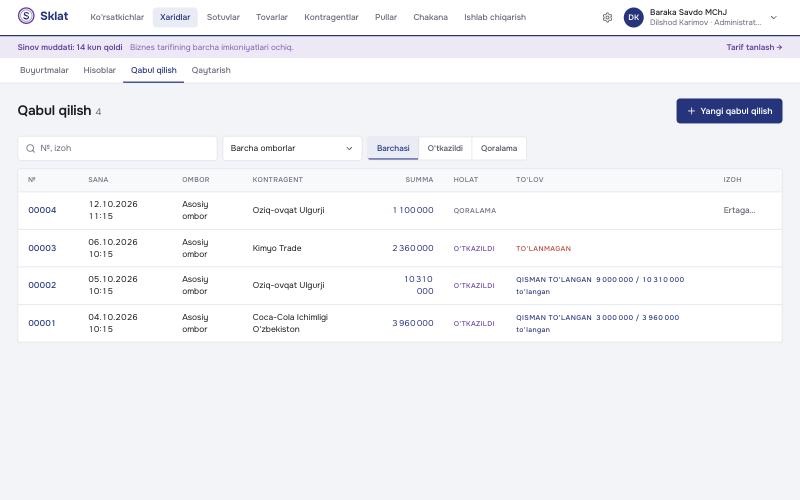The width and height of the screenshot is (800, 500).
Task: Open Kontragentlar in the navigation
Action: click(x=331, y=17)
